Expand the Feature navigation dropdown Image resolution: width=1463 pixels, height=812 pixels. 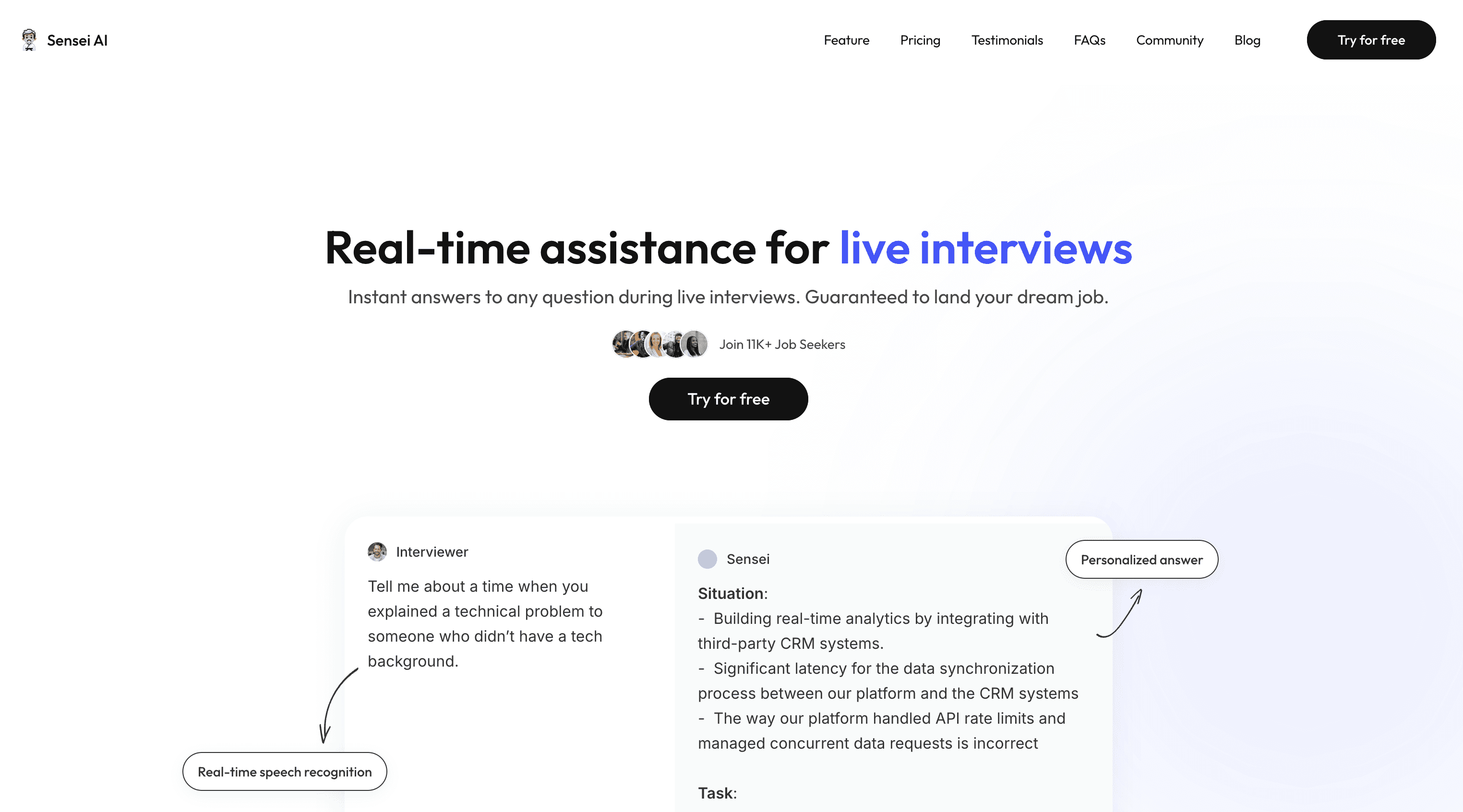pos(846,40)
